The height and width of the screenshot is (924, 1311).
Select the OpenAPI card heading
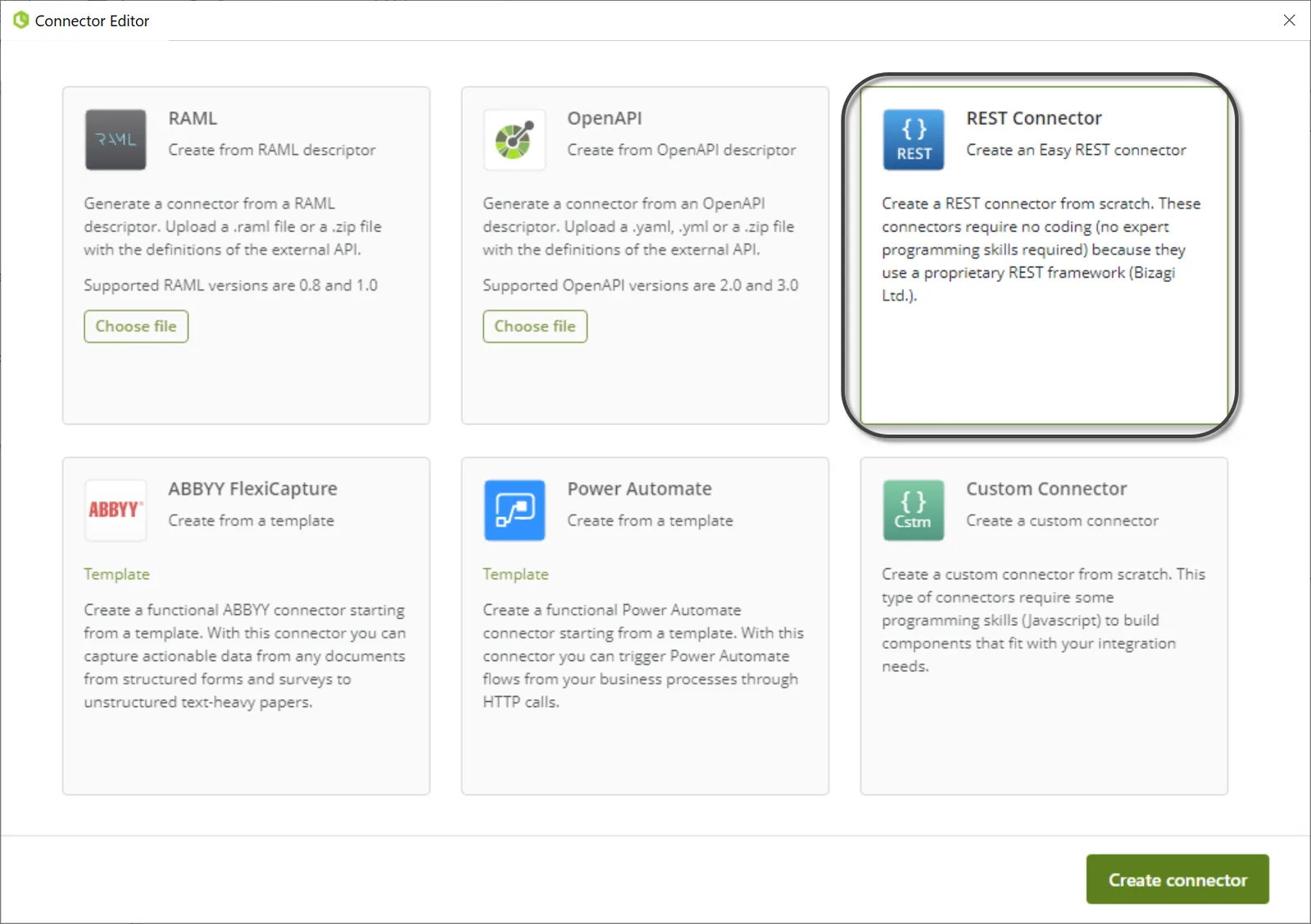coord(605,119)
